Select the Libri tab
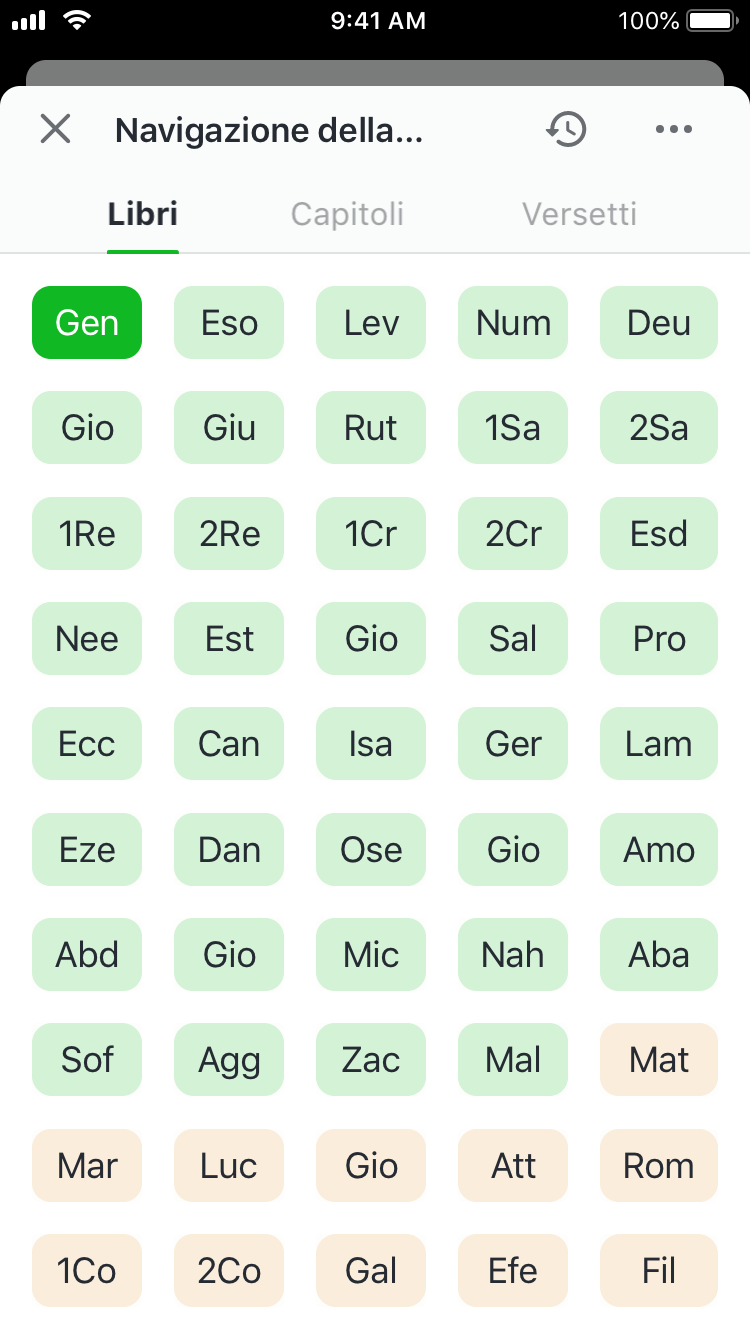The width and height of the screenshot is (750, 1334). (x=143, y=214)
